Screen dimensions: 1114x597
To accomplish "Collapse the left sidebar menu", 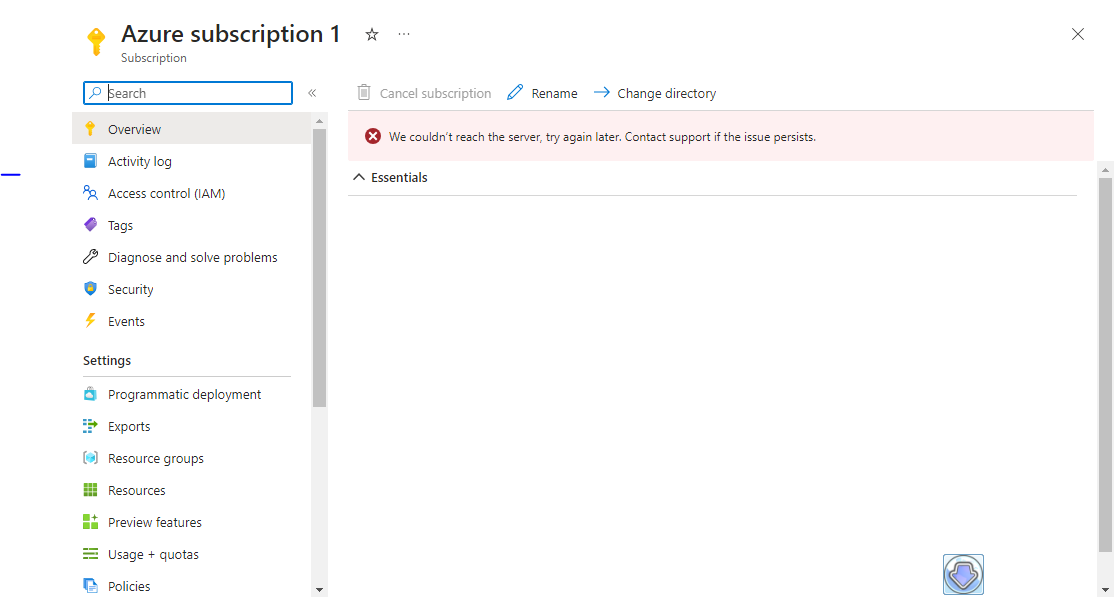I will (x=312, y=91).
